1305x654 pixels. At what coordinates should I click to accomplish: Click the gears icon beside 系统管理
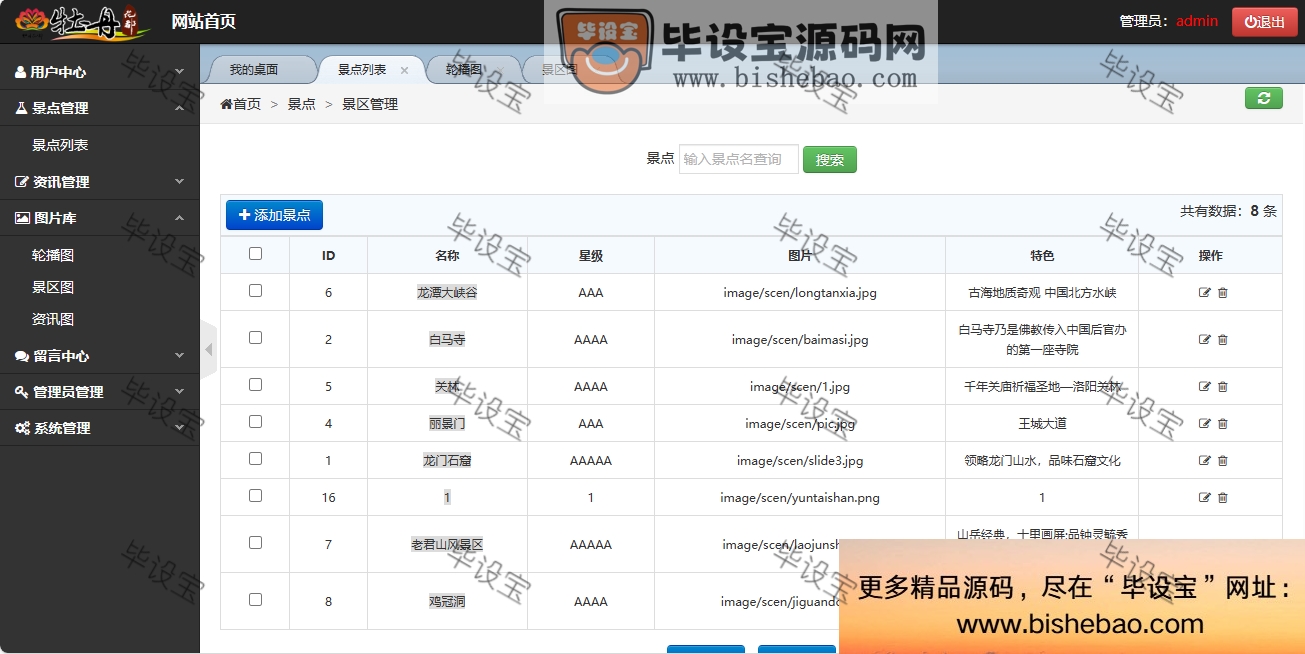click(x=23, y=428)
